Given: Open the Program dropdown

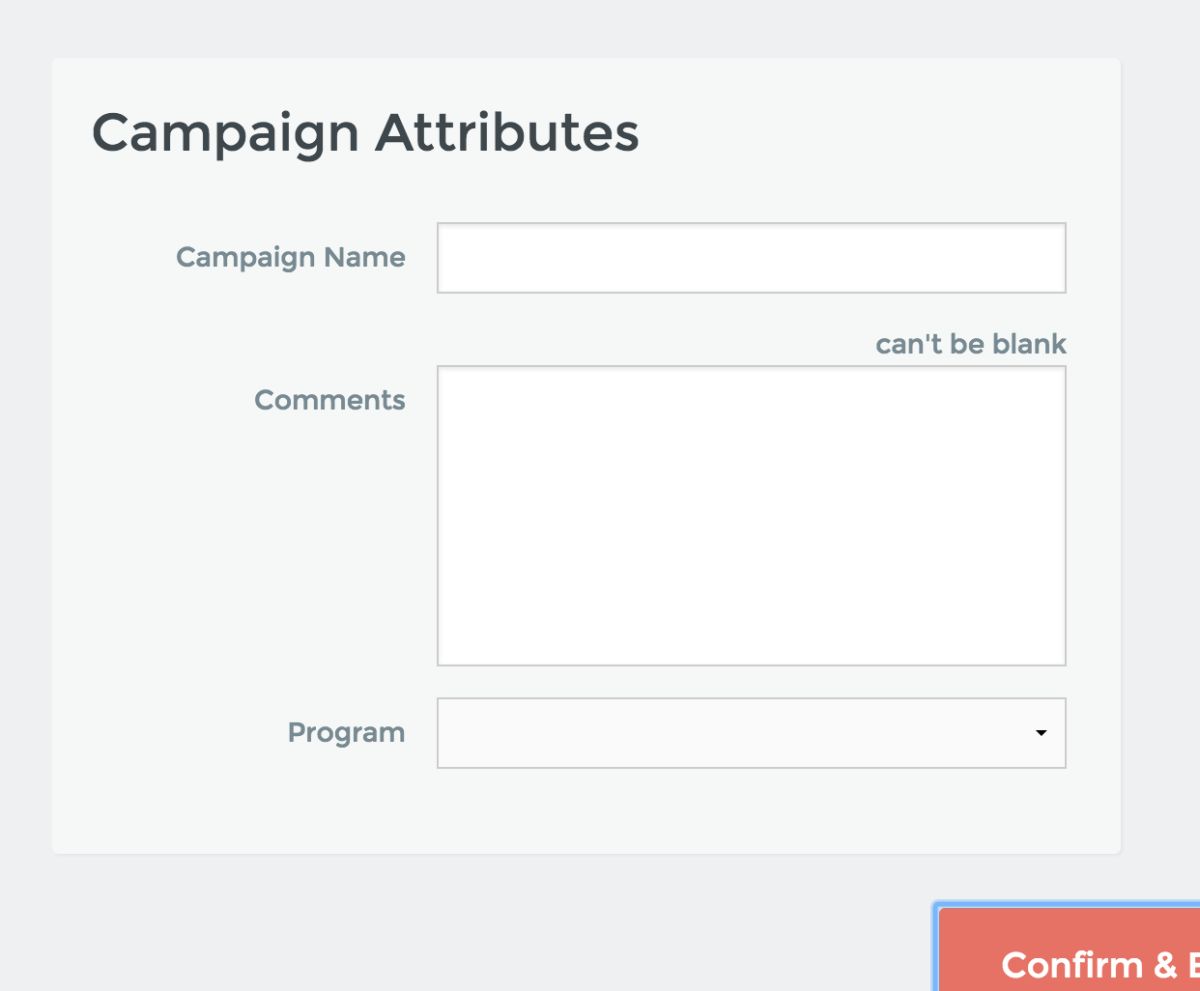Looking at the screenshot, I should click(x=751, y=733).
